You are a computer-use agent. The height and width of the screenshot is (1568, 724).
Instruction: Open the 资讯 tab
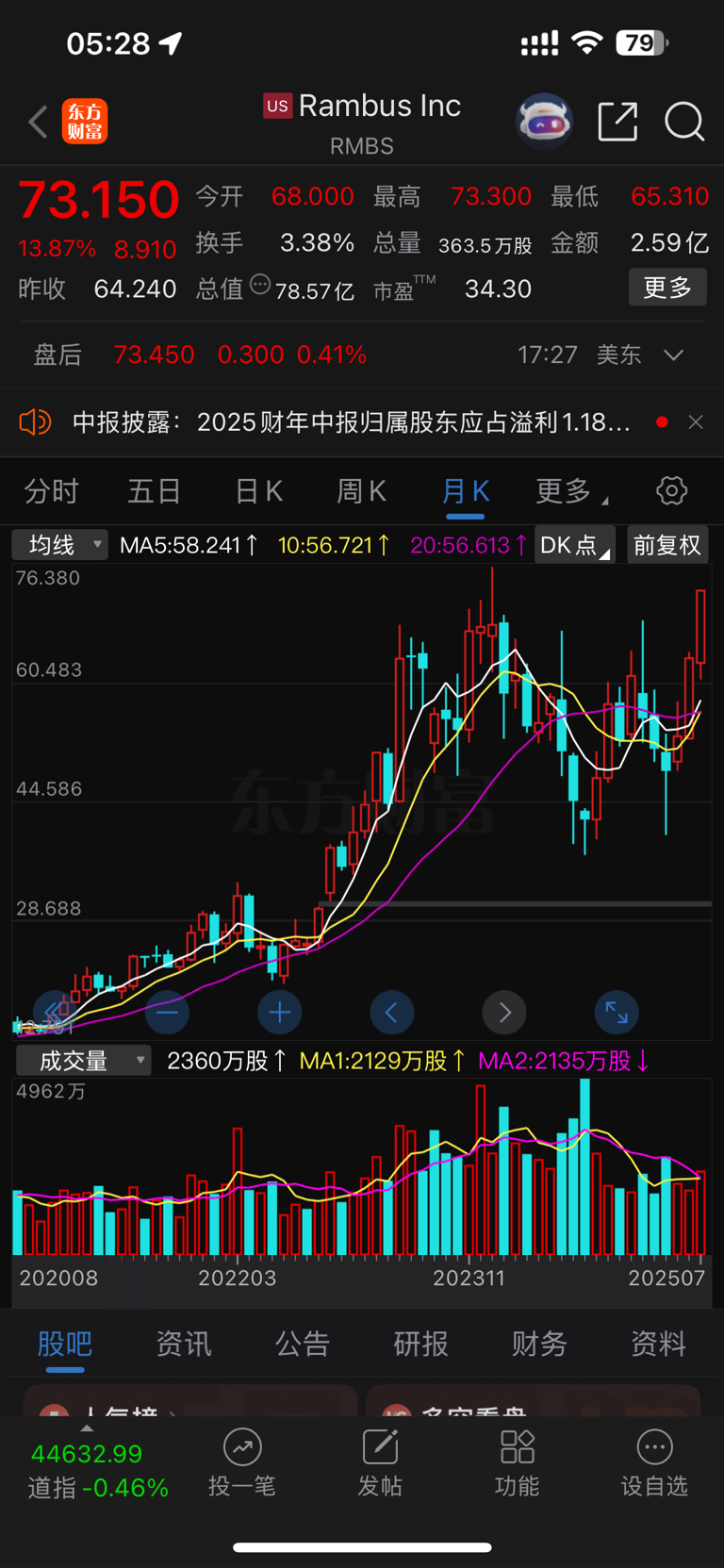[184, 1343]
